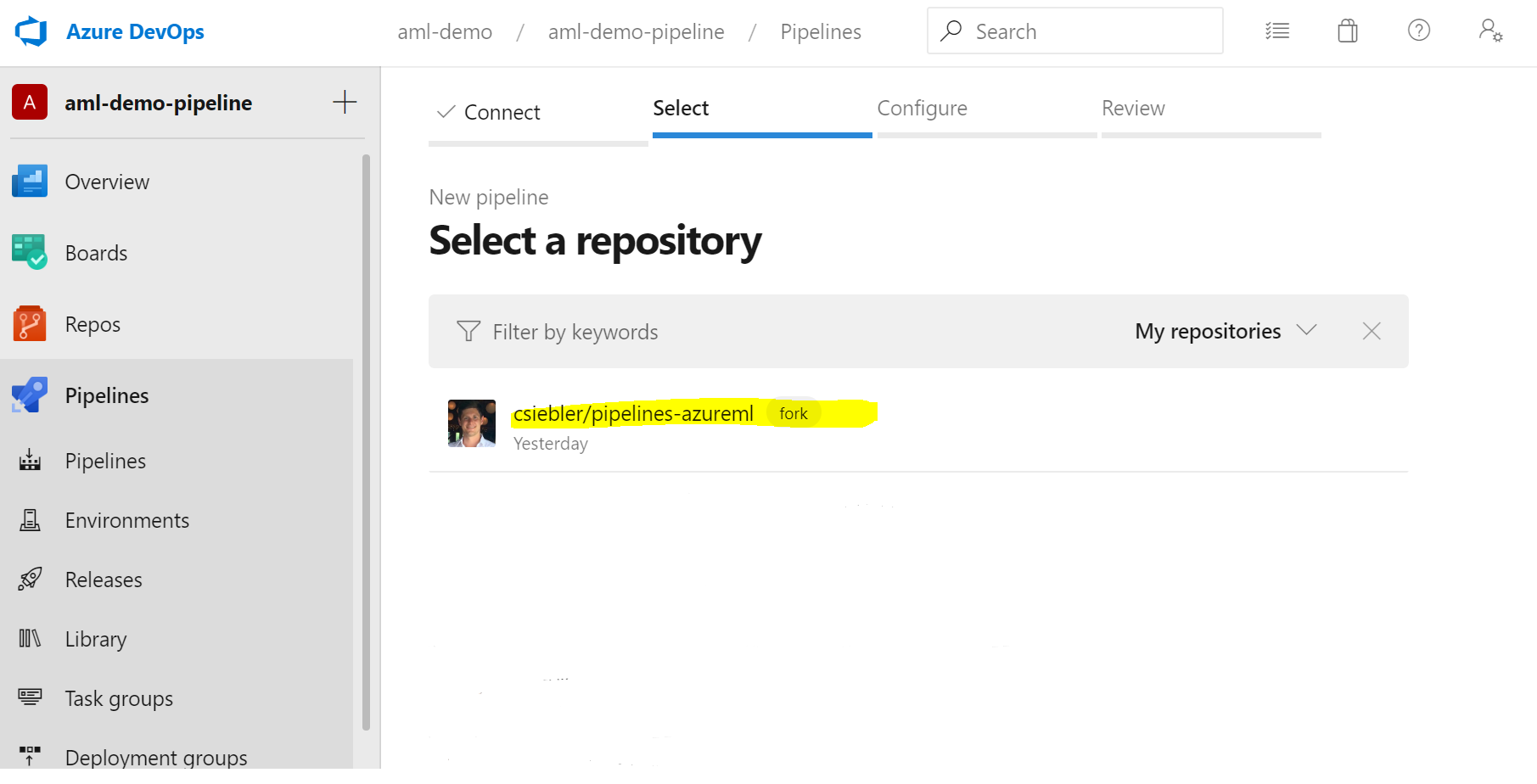Select the csiebler/pipelines-azureml repository
This screenshot has height=784, width=1537.
tap(633, 413)
